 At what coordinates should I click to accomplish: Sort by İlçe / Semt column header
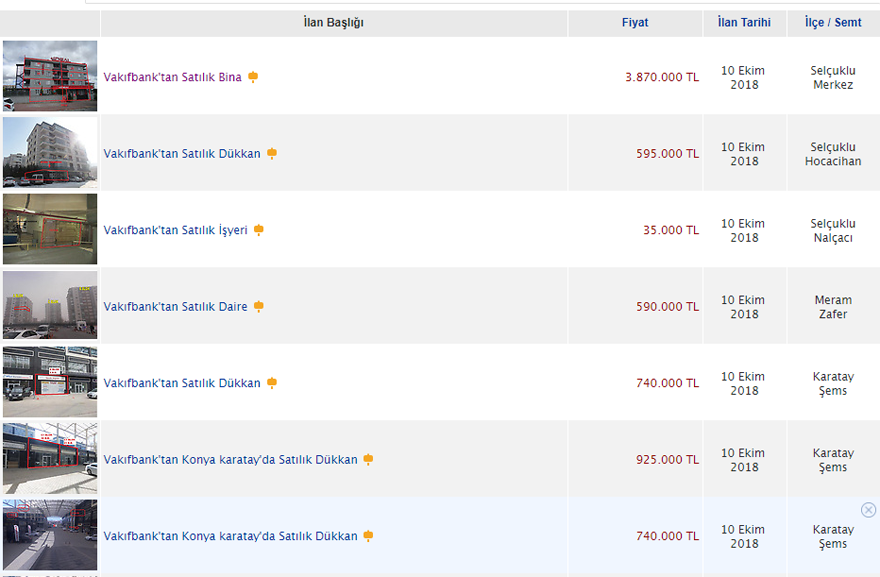833,23
